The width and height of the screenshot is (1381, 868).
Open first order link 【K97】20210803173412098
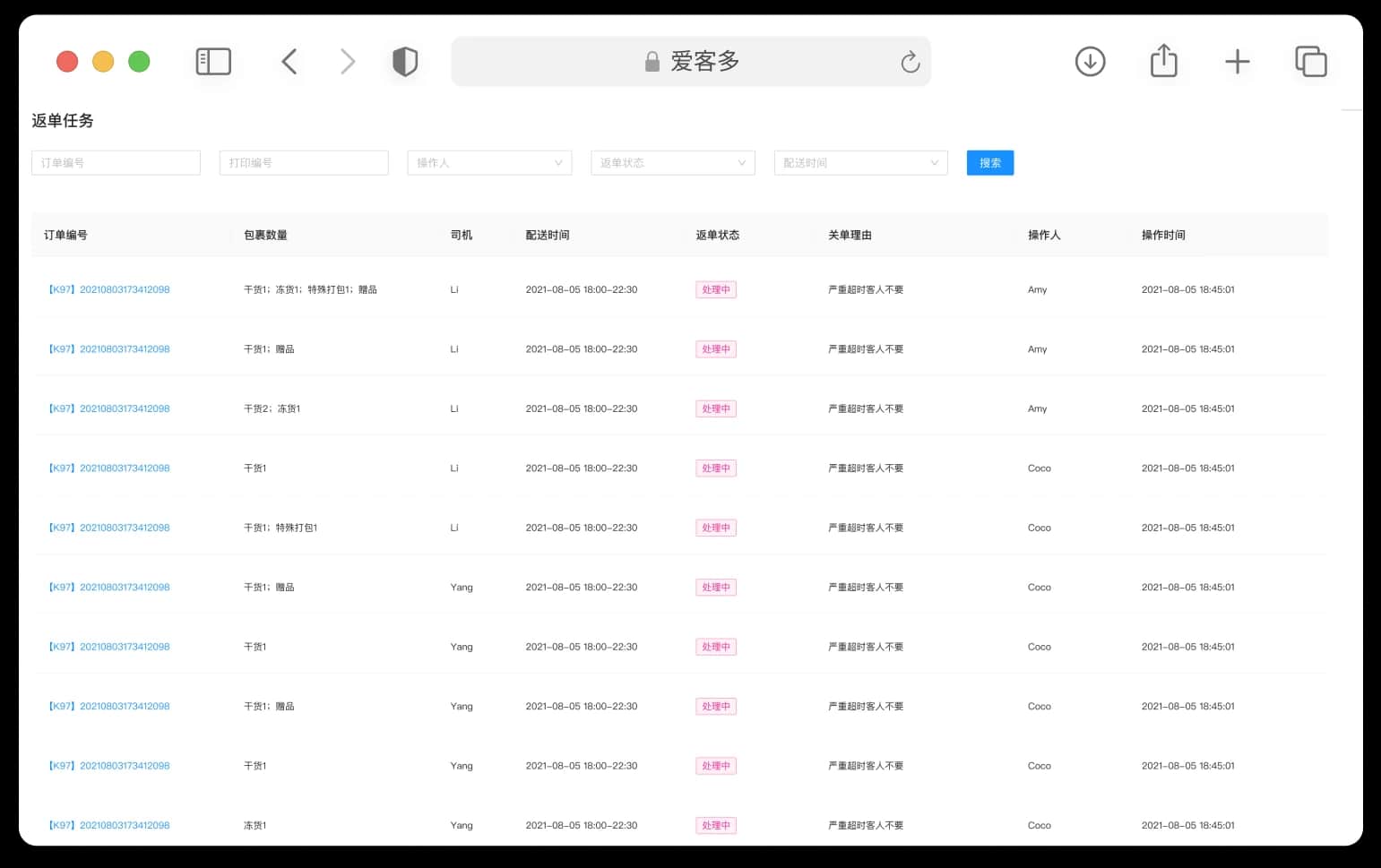(x=108, y=289)
